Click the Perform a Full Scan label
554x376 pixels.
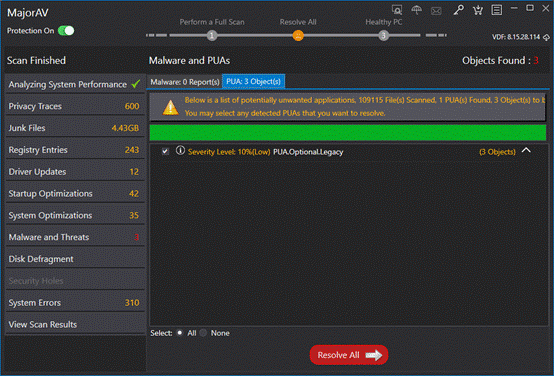(212, 22)
